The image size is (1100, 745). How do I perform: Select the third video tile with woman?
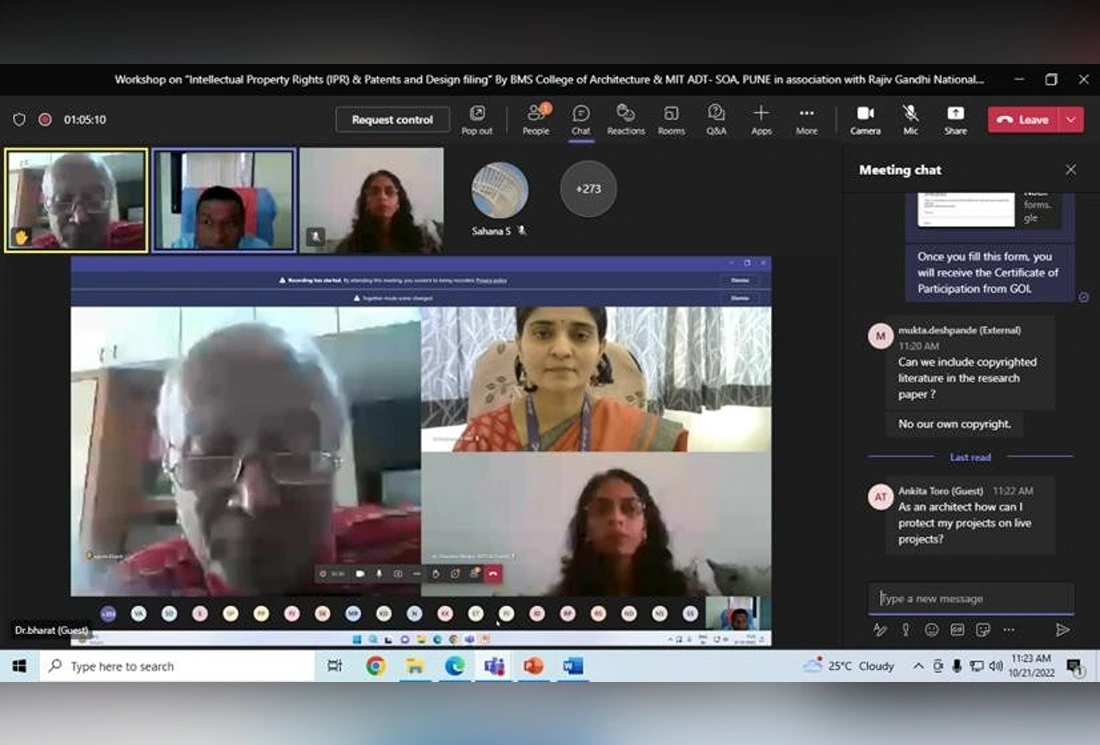point(372,200)
